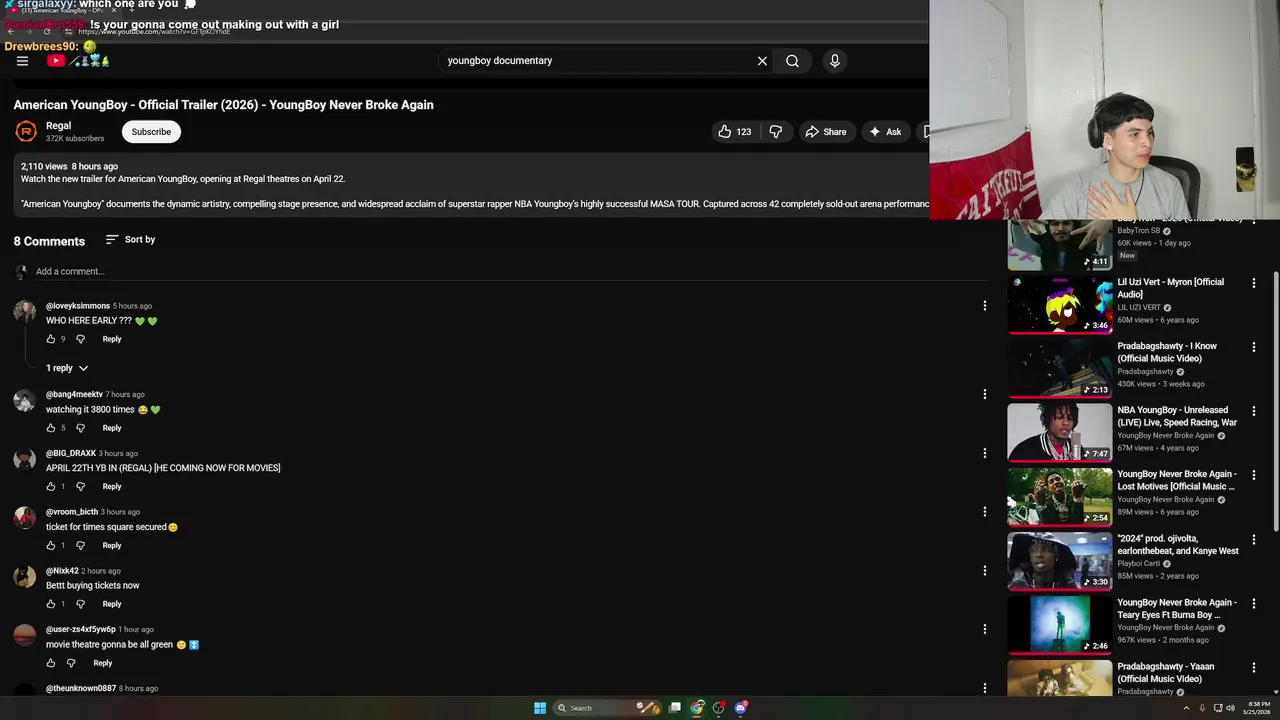Image resolution: width=1280 pixels, height=720 pixels.
Task: Open options menu for @user-zs4xf5yw6p comment
Action: coord(984,629)
